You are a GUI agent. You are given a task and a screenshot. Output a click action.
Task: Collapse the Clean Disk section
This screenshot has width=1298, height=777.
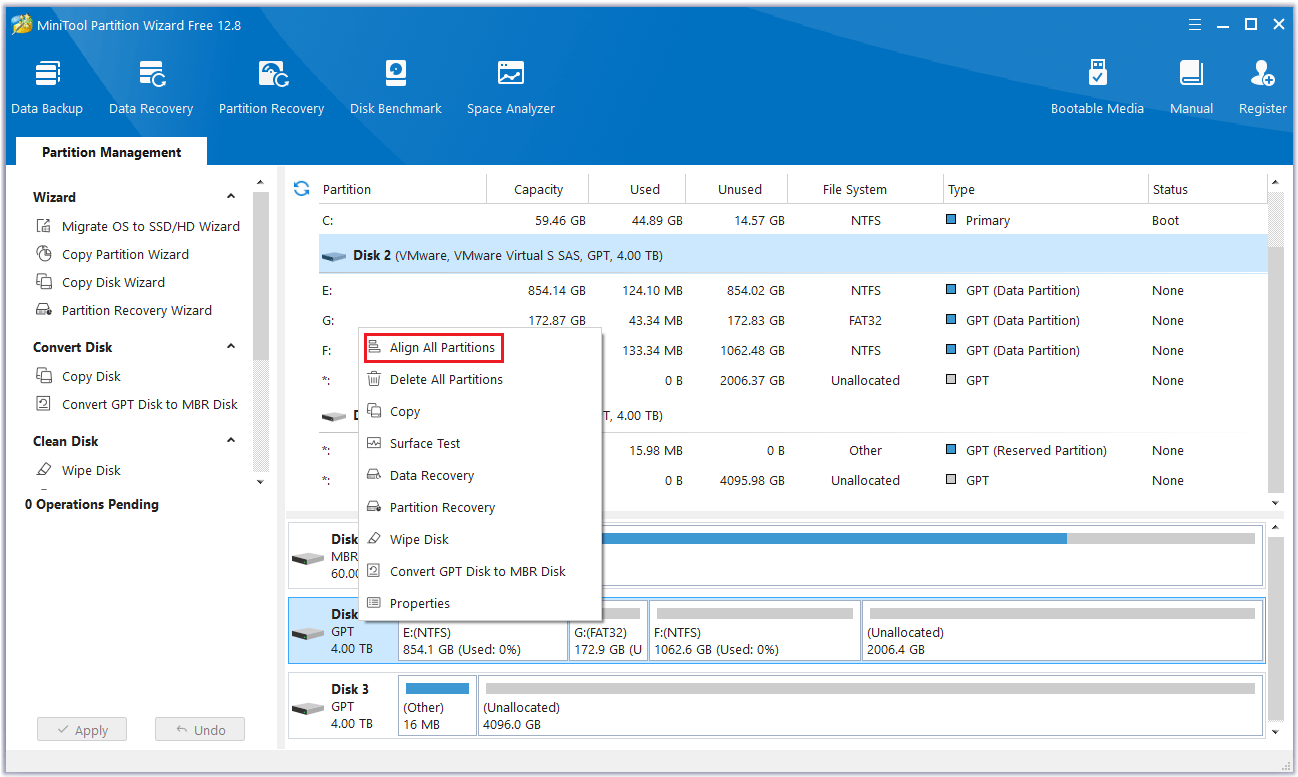point(231,441)
